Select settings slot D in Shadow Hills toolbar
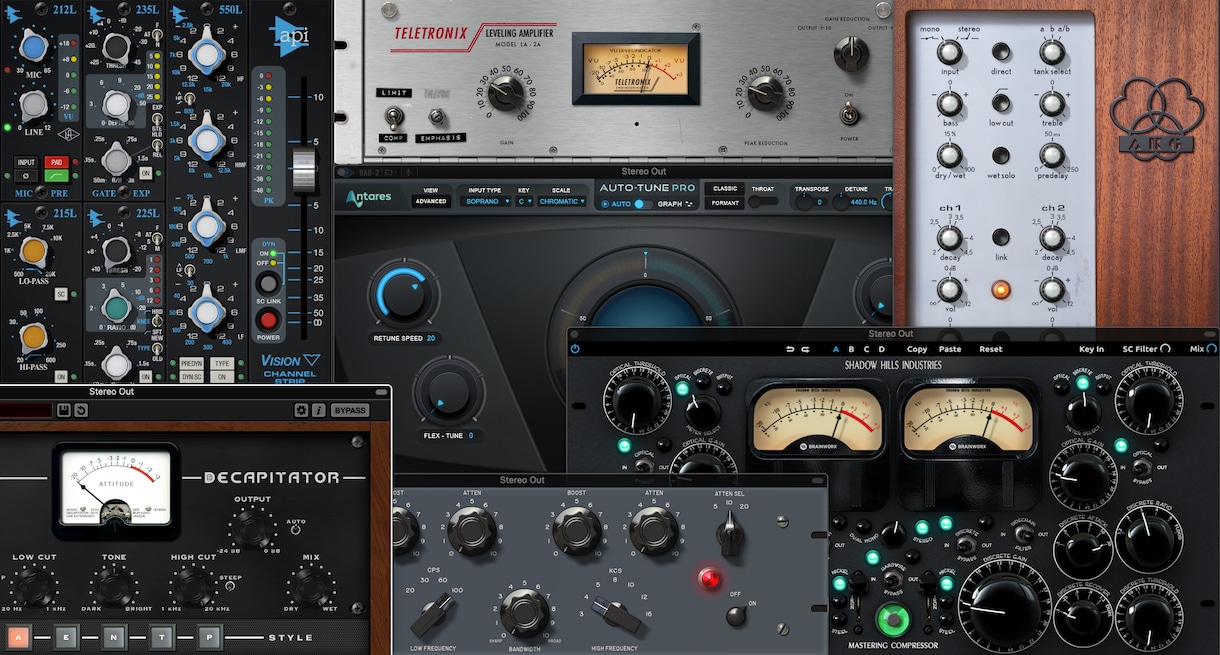1220x655 pixels. pos(881,349)
